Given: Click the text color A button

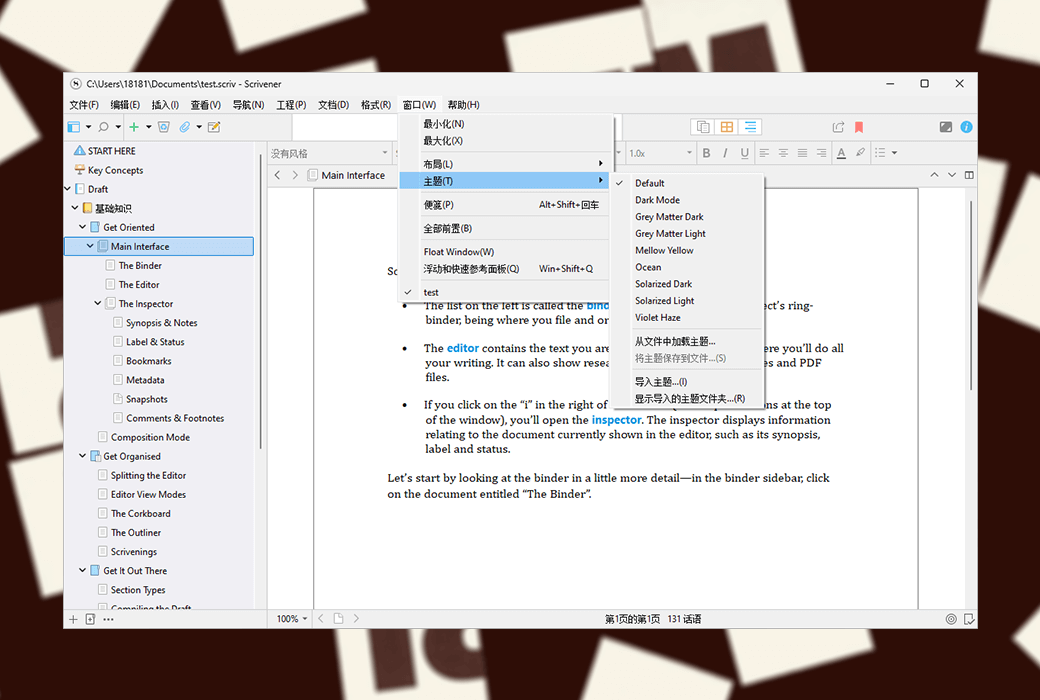Looking at the screenshot, I should [x=841, y=153].
